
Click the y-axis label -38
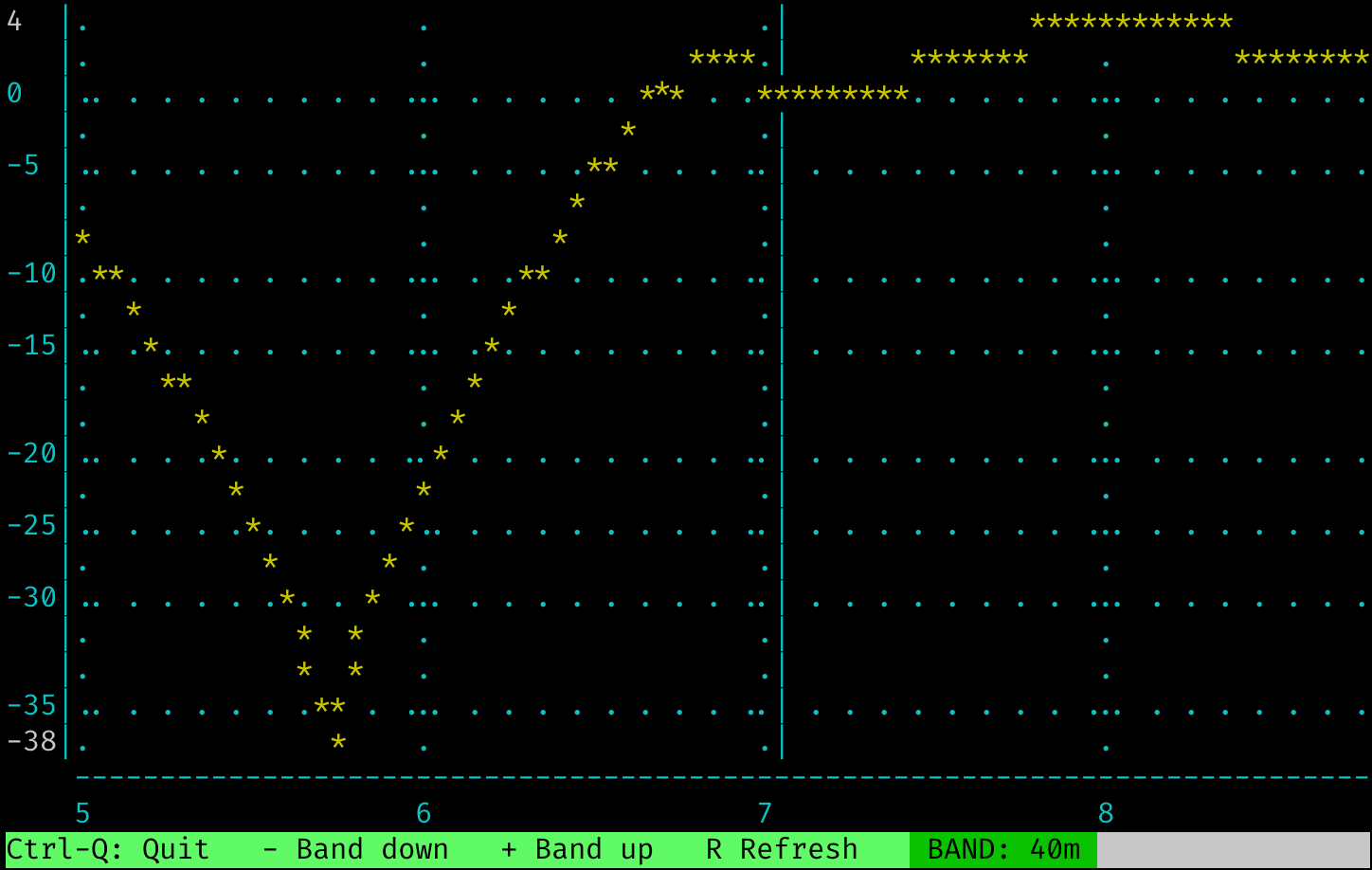(31, 741)
